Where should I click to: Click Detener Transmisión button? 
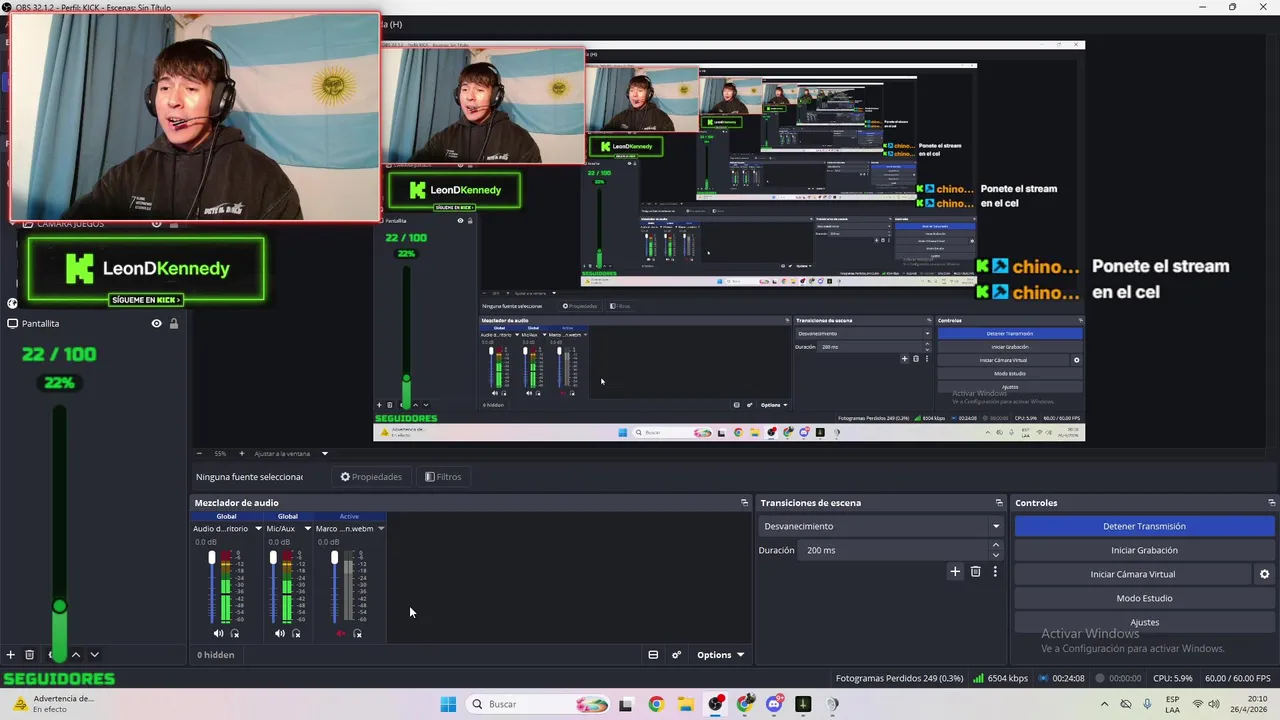click(1144, 526)
